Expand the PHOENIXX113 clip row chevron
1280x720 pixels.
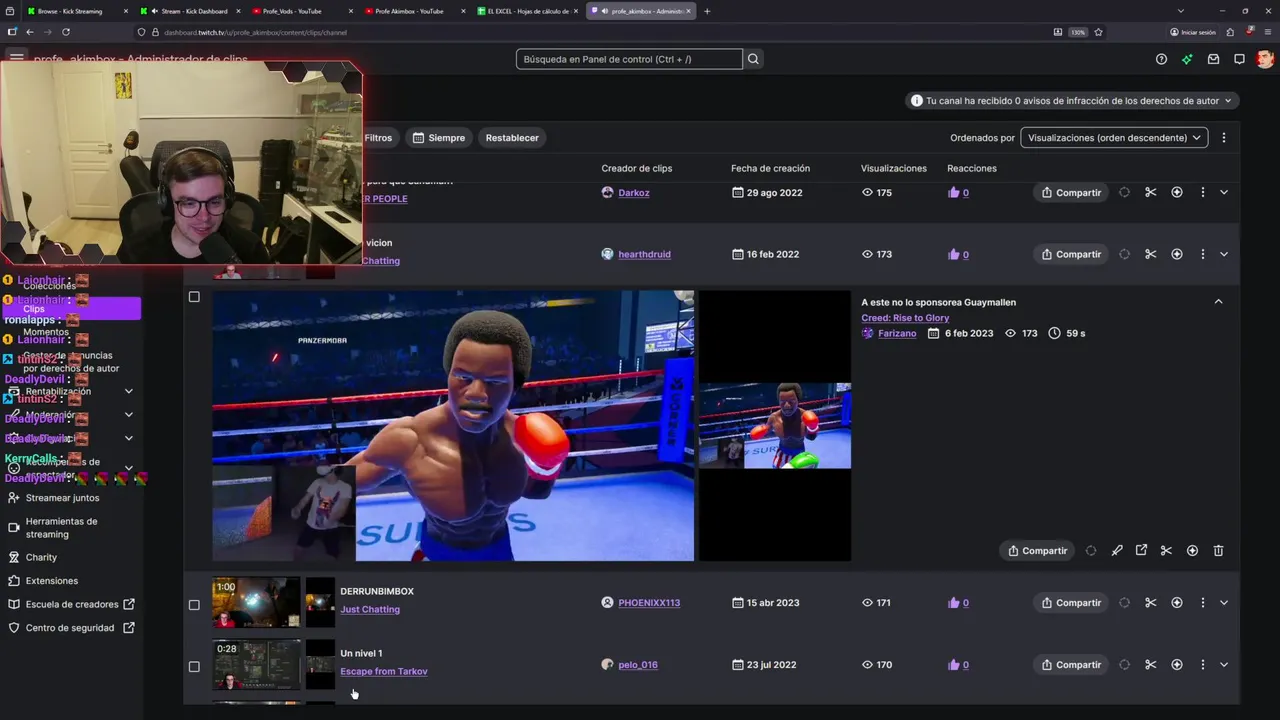click(x=1224, y=603)
